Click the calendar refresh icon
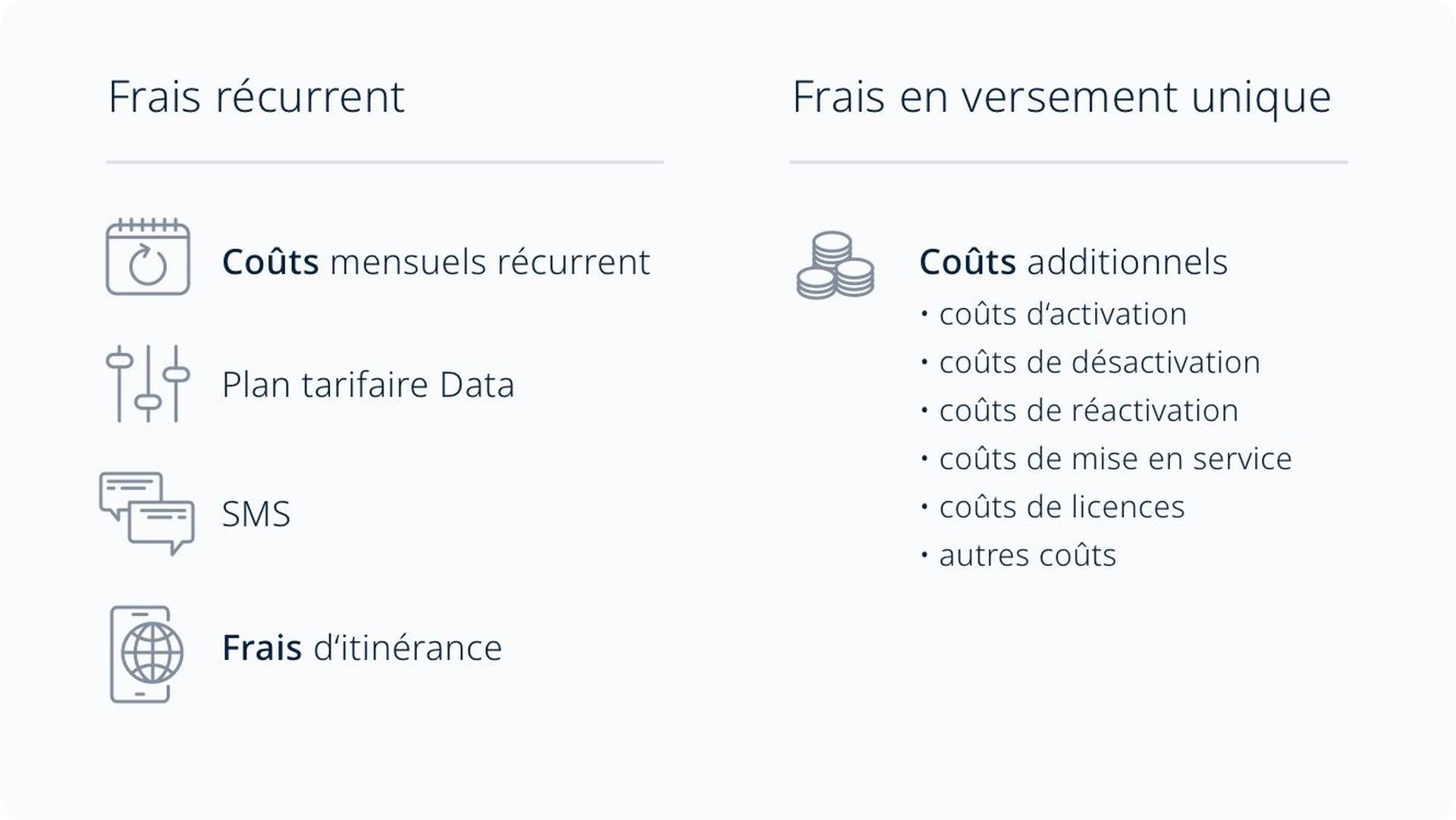 coord(148,257)
